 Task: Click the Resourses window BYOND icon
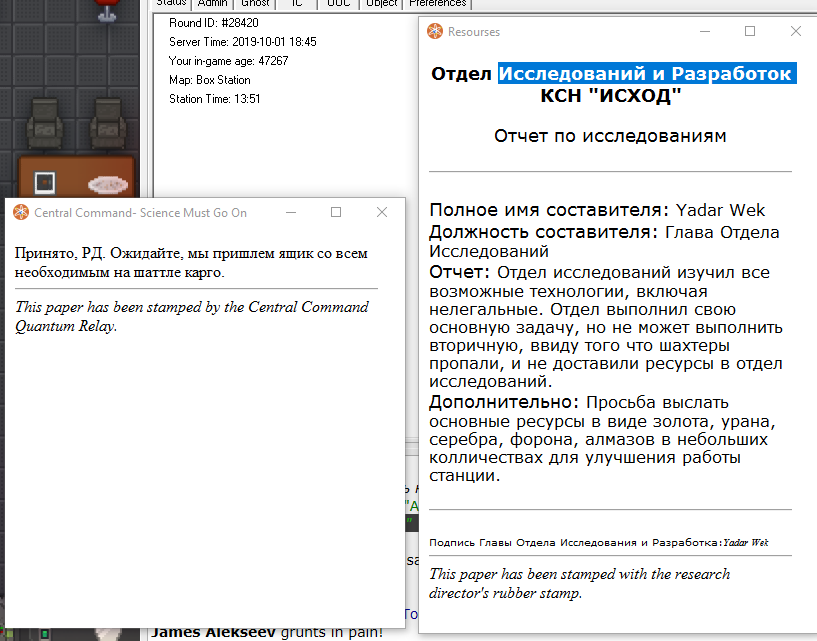[x=434, y=32]
